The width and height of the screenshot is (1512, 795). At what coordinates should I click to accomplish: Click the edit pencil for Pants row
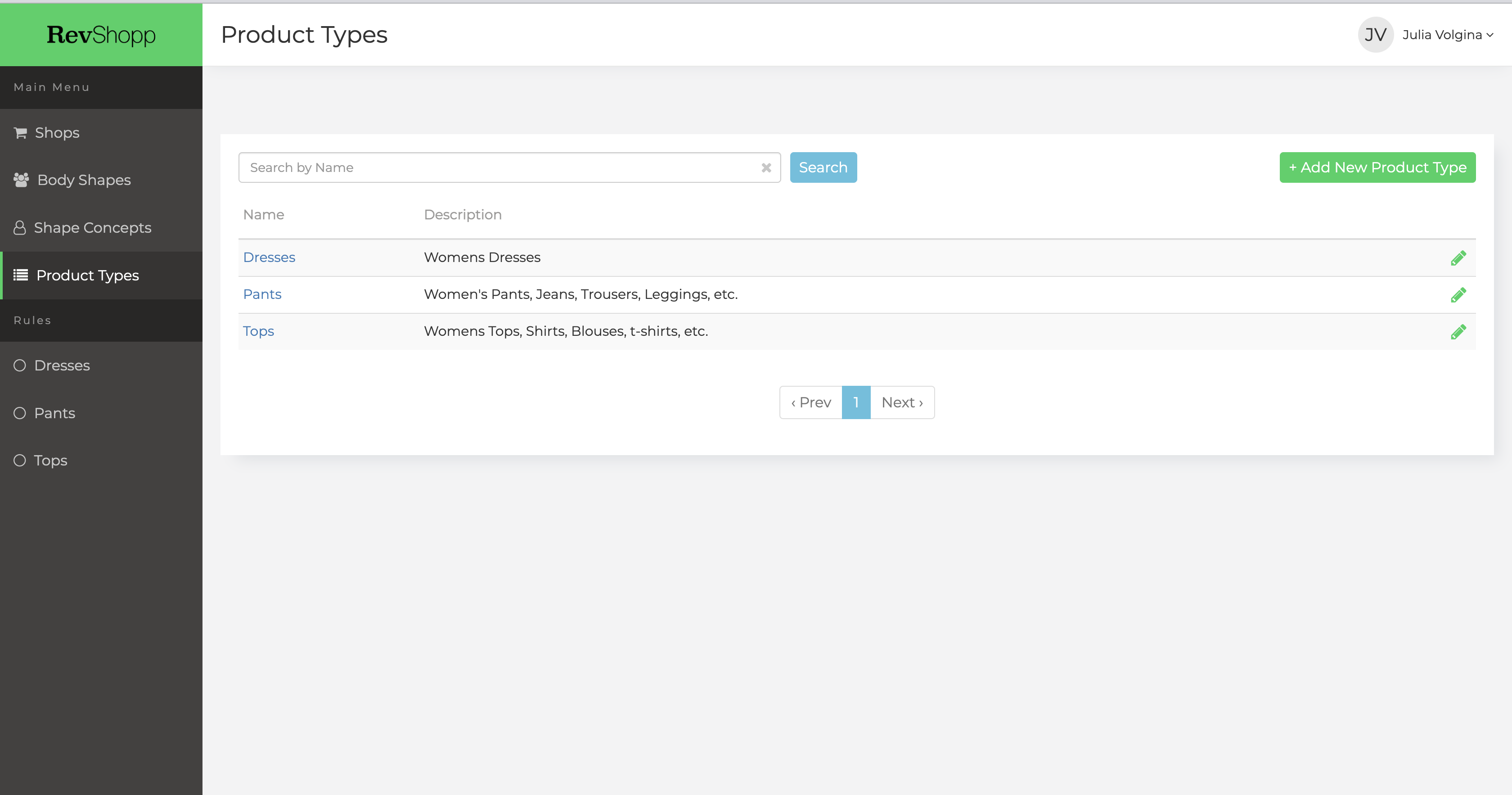click(x=1458, y=295)
